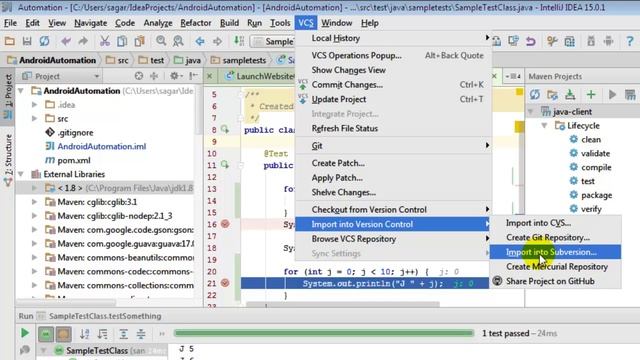Click the Save All floppy icon

coord(27,41)
